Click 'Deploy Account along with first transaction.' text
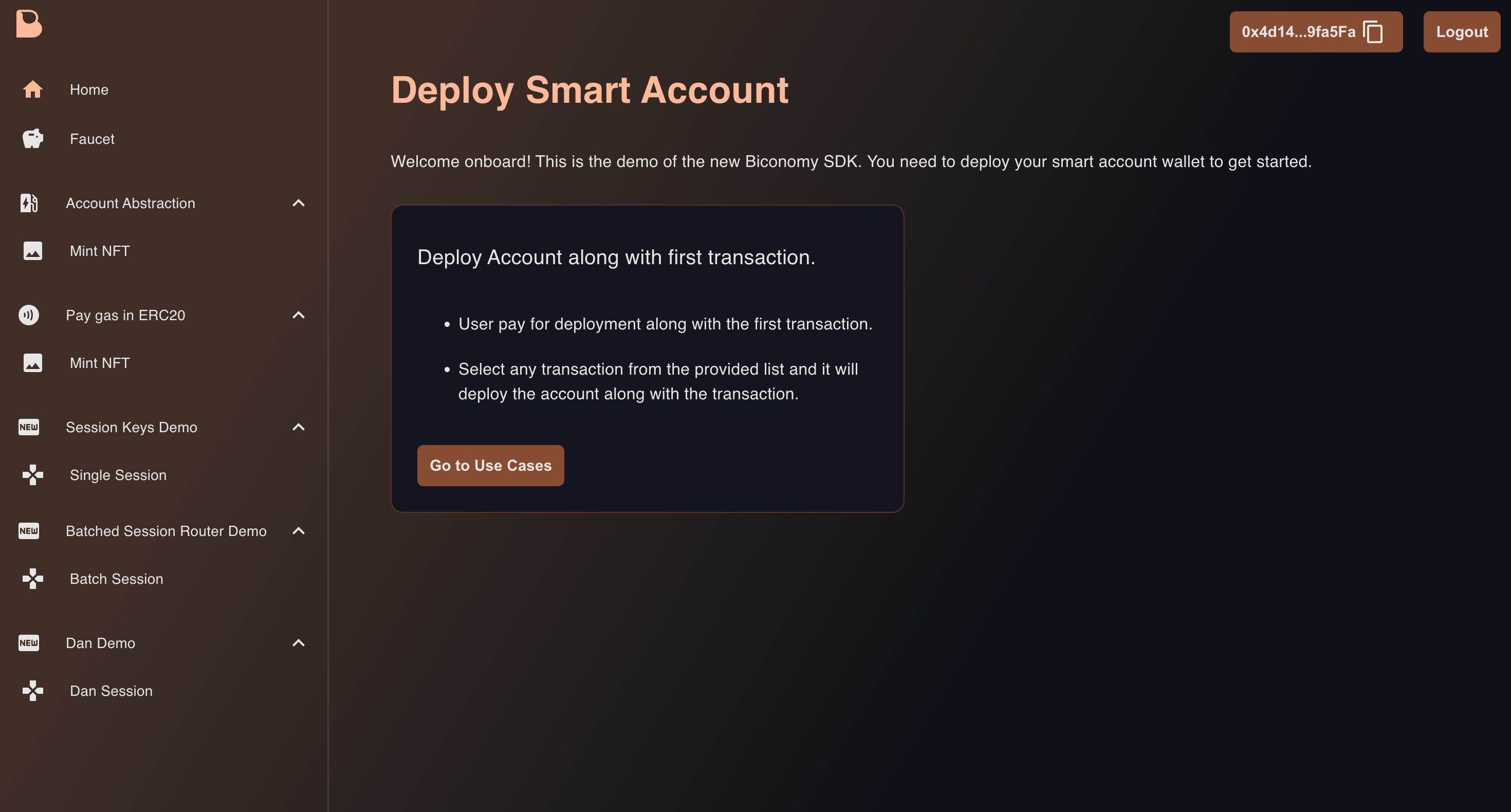Image resolution: width=1511 pixels, height=812 pixels. (x=616, y=257)
